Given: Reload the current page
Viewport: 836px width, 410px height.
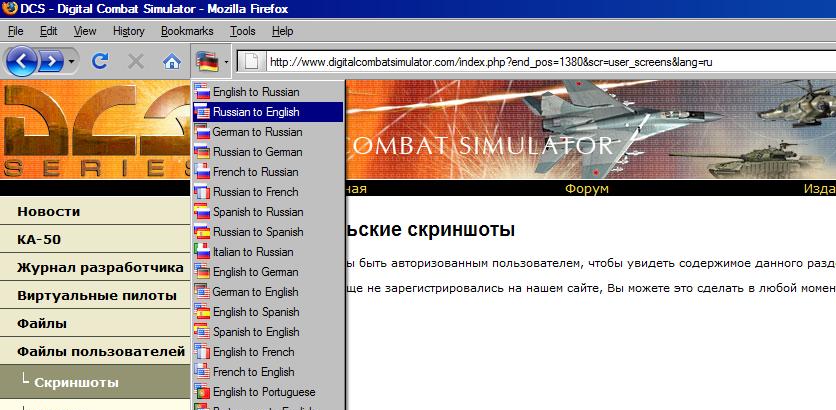Looking at the screenshot, I should click(100, 62).
